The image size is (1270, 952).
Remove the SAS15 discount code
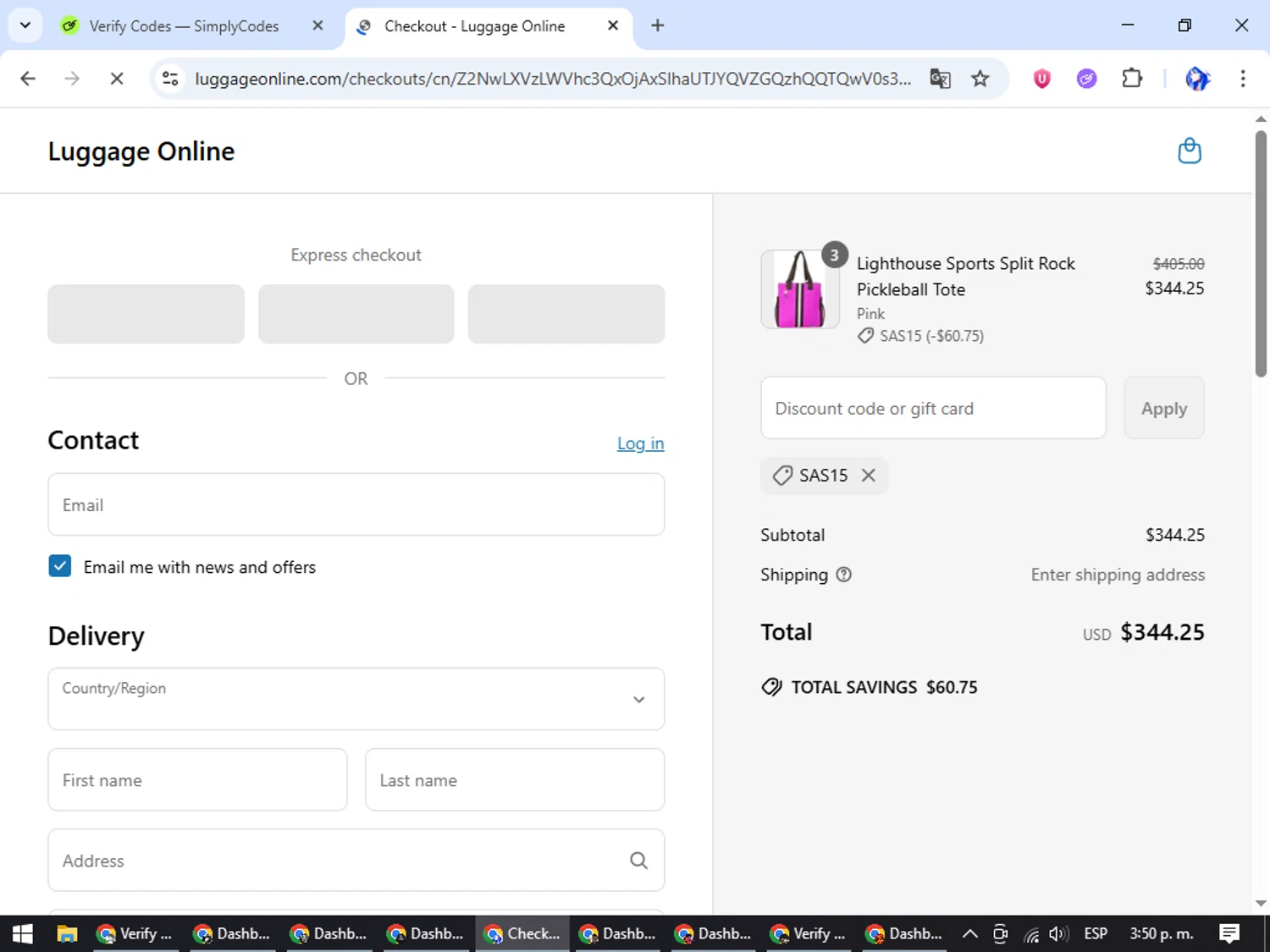[868, 476]
